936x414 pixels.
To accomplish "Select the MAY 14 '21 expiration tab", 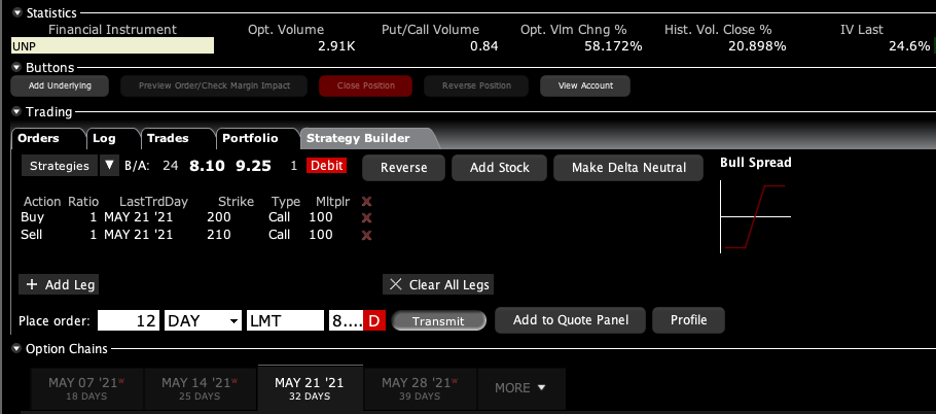I will (x=199, y=388).
